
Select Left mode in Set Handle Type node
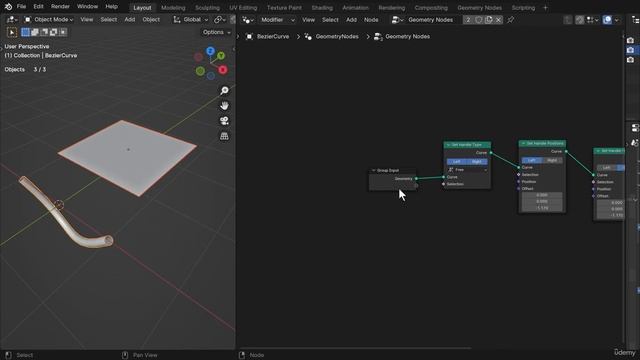(457, 162)
